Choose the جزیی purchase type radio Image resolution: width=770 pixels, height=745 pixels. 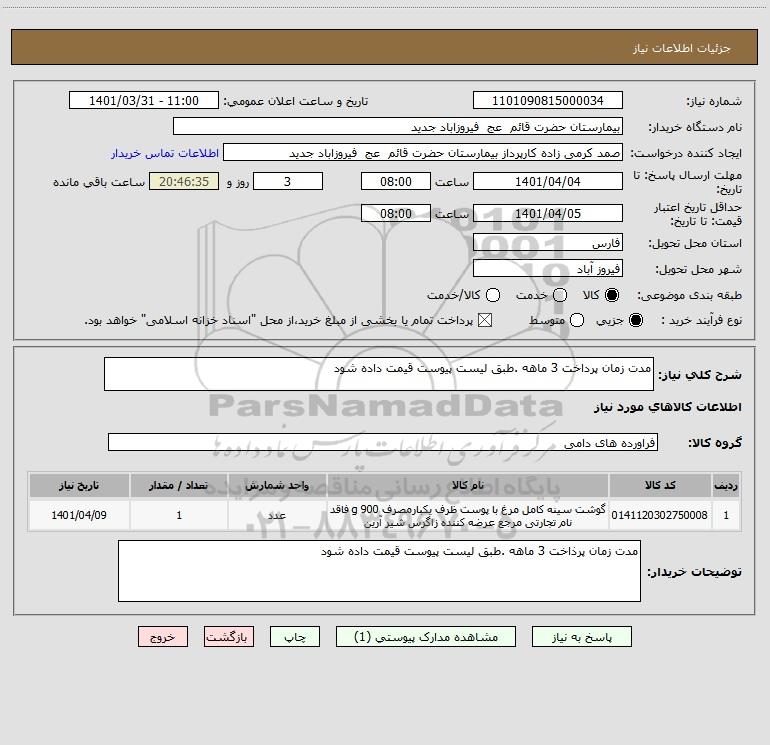tap(635, 320)
